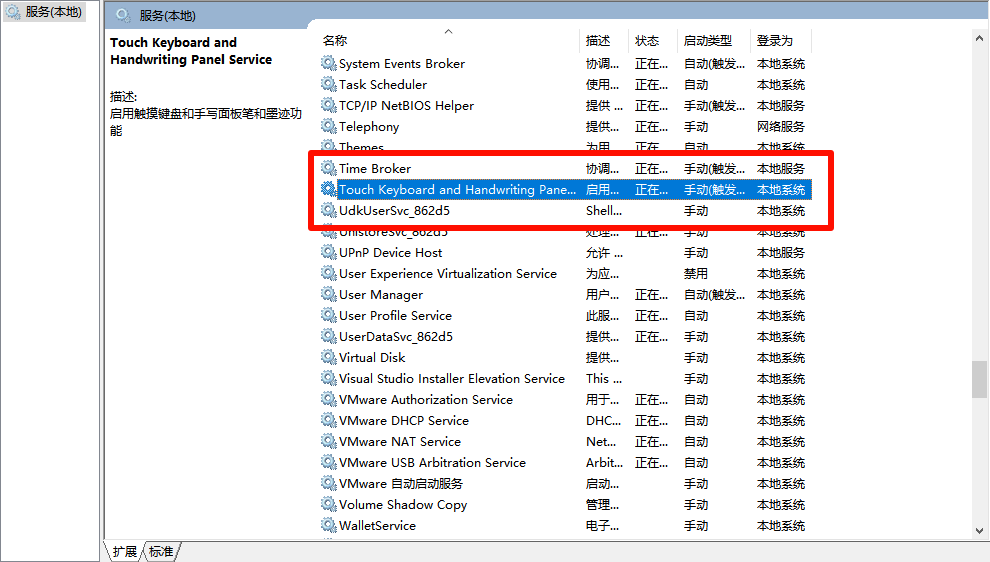Click the WalletService gear icon
This screenshot has height=562, width=990.
click(x=329, y=526)
